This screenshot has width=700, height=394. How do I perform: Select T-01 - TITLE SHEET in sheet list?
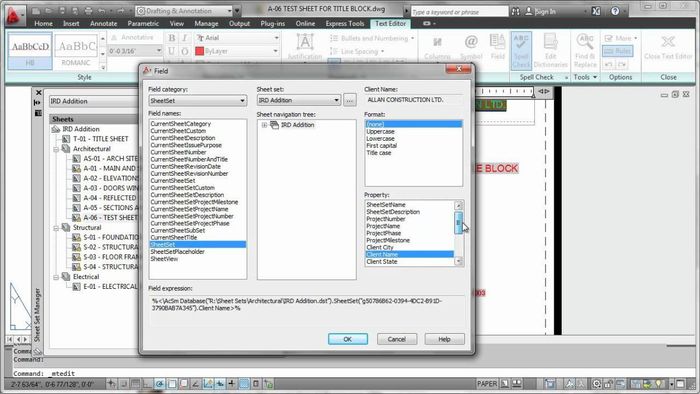(x=101, y=139)
